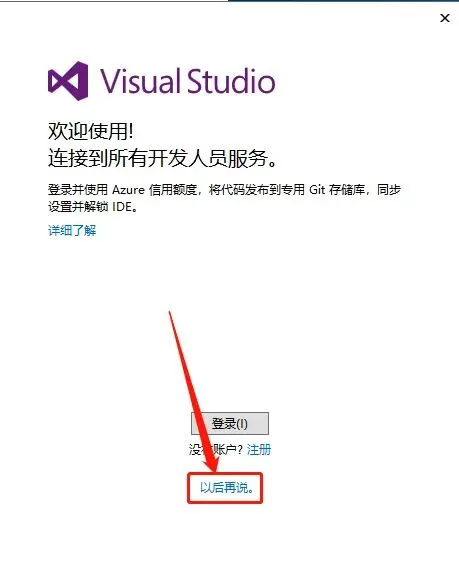Viewport: 459px width, 569px height.
Task: Open the 注册 sign-up link
Action: tap(259, 449)
